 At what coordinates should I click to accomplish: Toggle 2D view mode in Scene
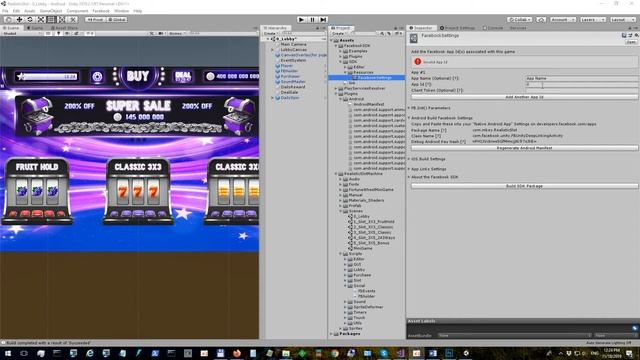point(49,33)
